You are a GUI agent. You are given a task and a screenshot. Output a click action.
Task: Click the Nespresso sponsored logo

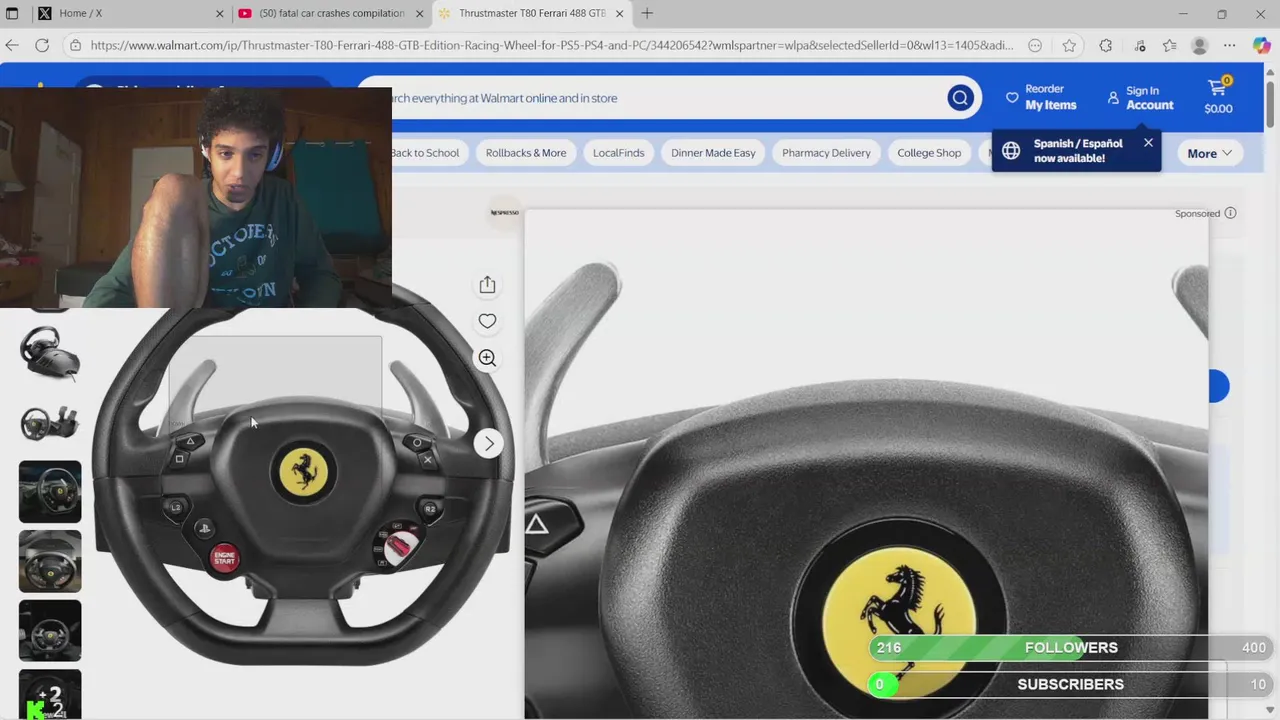pos(505,212)
